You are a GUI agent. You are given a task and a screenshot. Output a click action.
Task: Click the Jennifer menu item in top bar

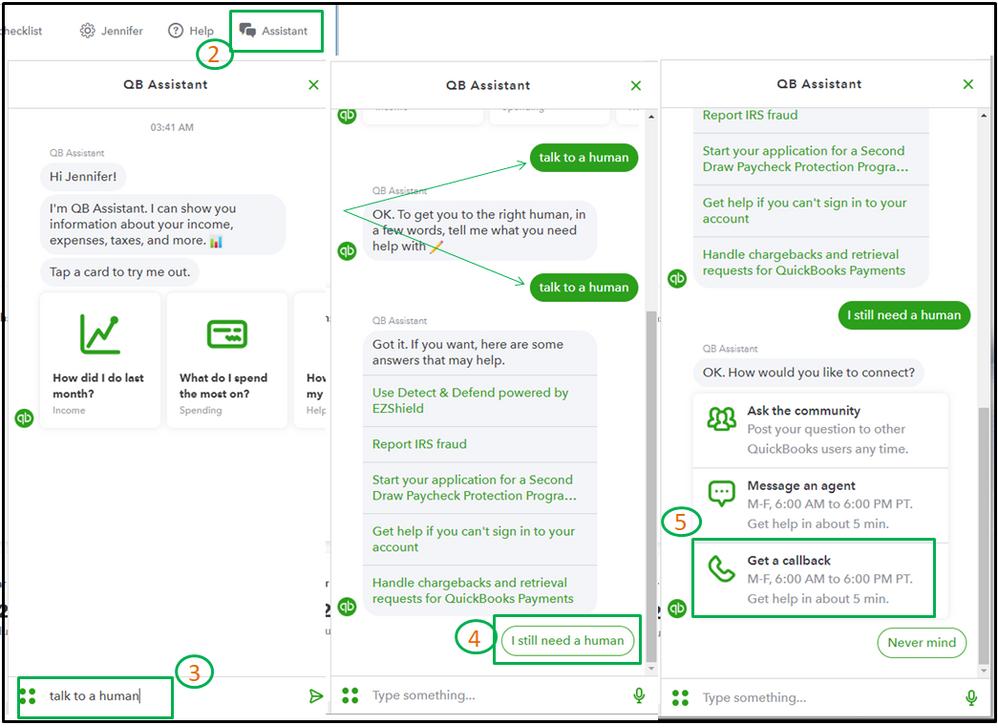tap(111, 31)
